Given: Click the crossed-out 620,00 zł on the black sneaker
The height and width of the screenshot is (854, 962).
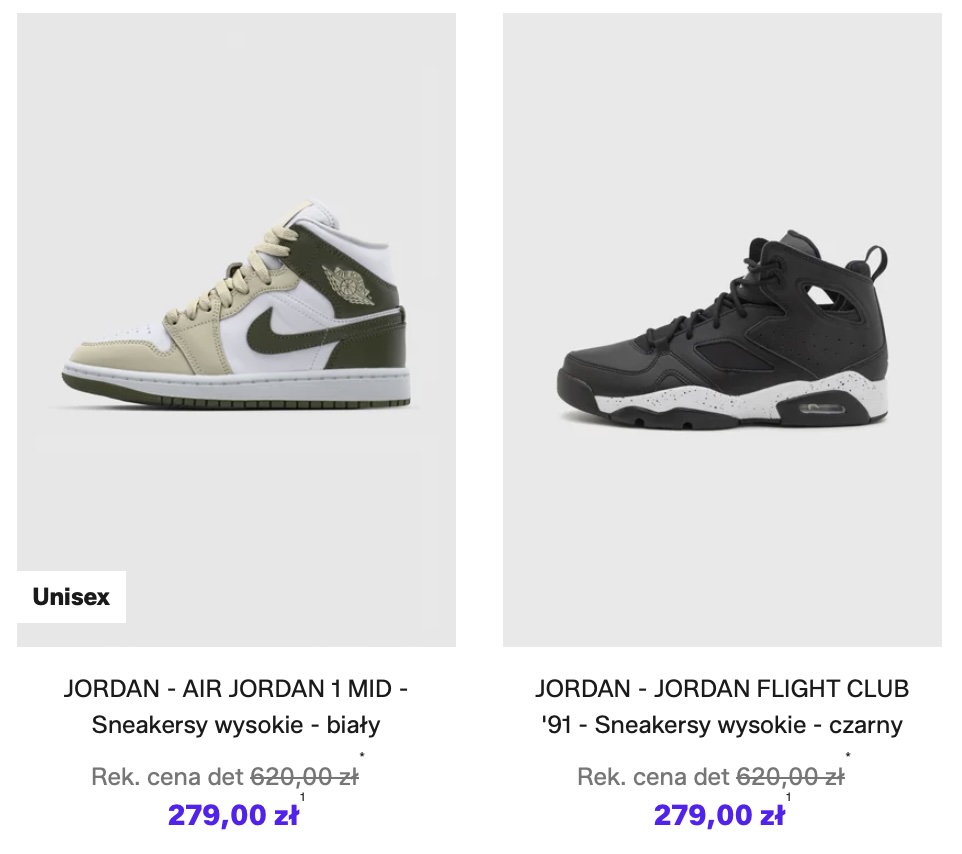Looking at the screenshot, I should (790, 777).
